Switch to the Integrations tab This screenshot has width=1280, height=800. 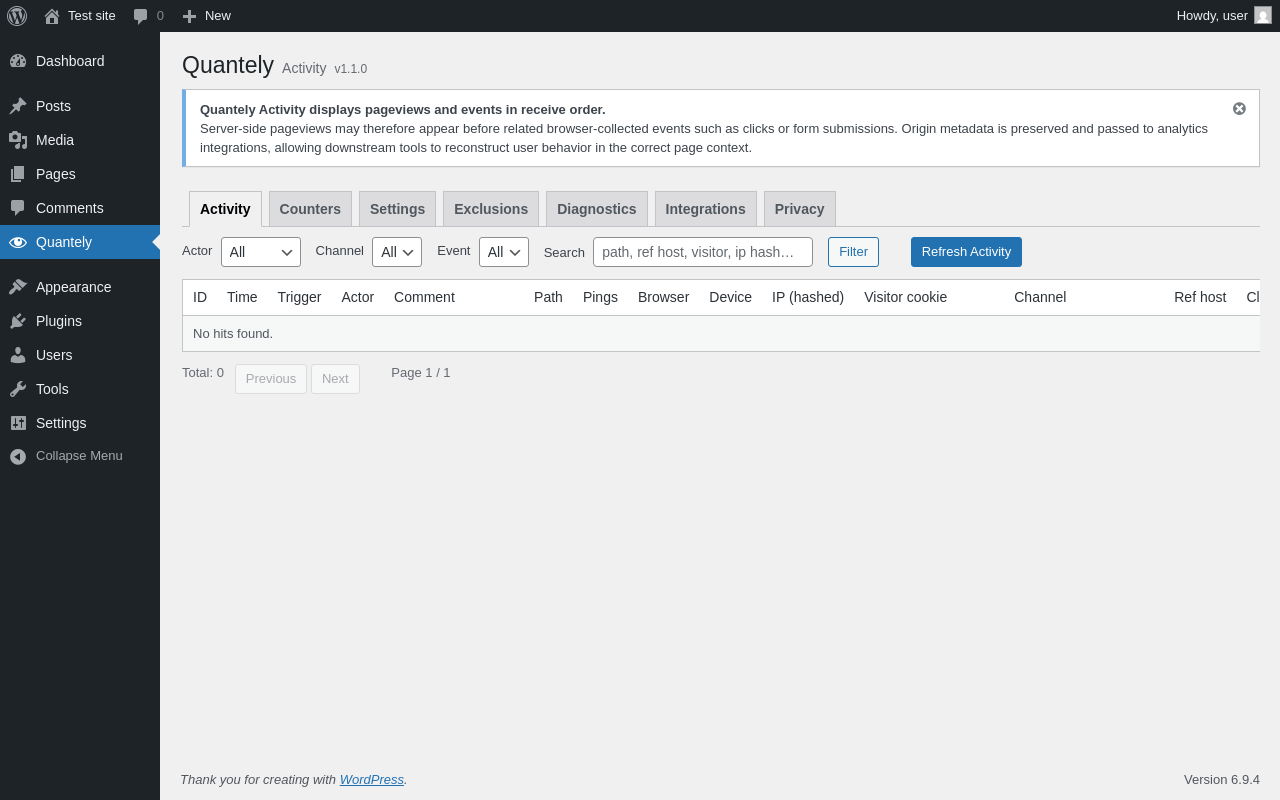(x=706, y=209)
